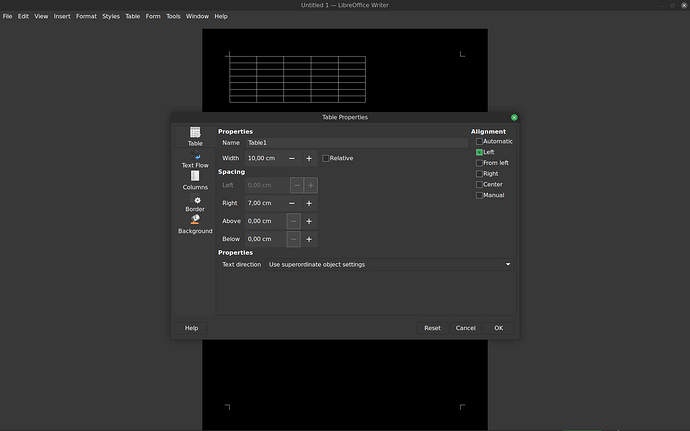Open the Table menu
This screenshot has height=431, width=690.
(x=132, y=16)
